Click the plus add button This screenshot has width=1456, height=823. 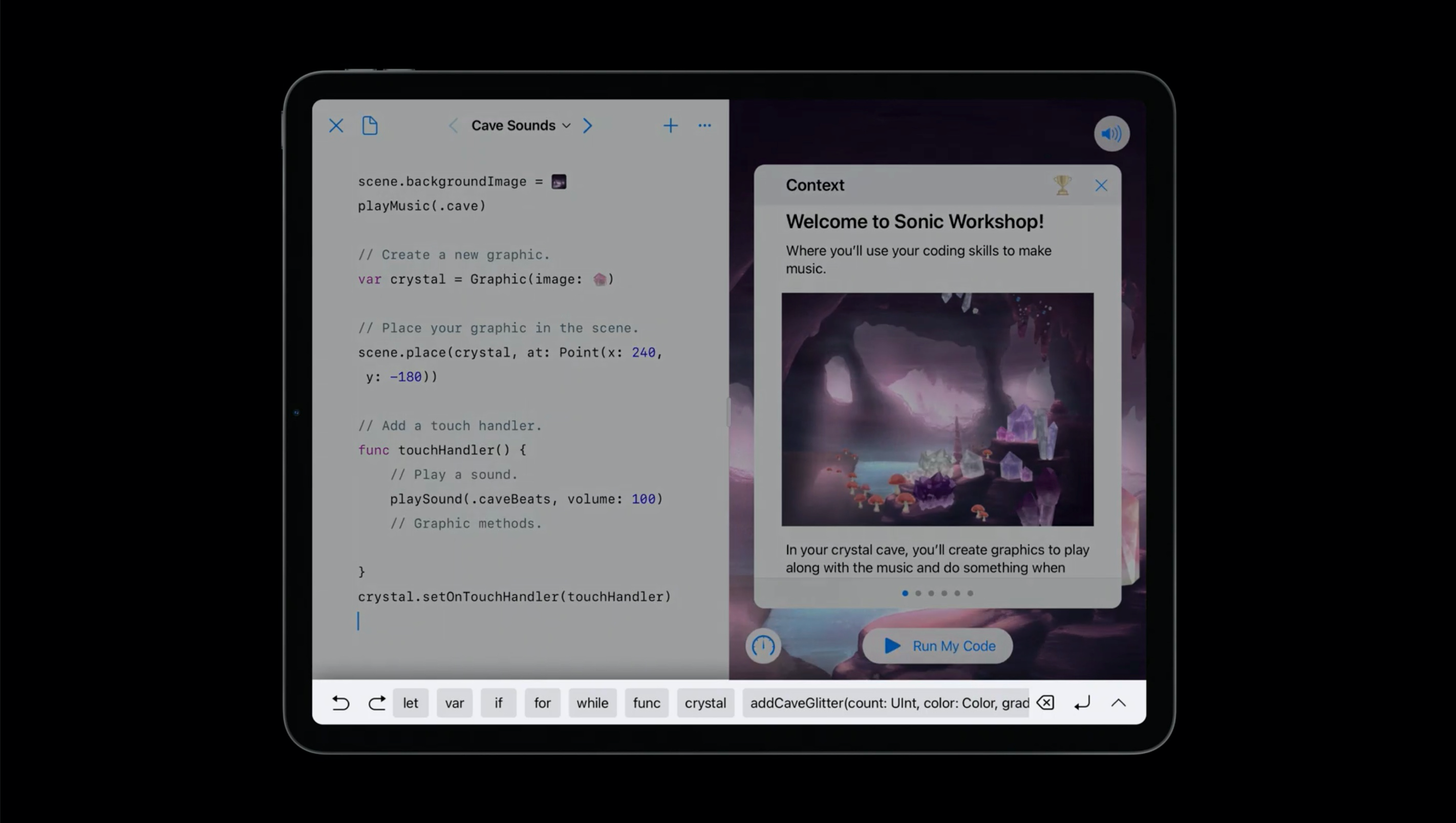[670, 125]
